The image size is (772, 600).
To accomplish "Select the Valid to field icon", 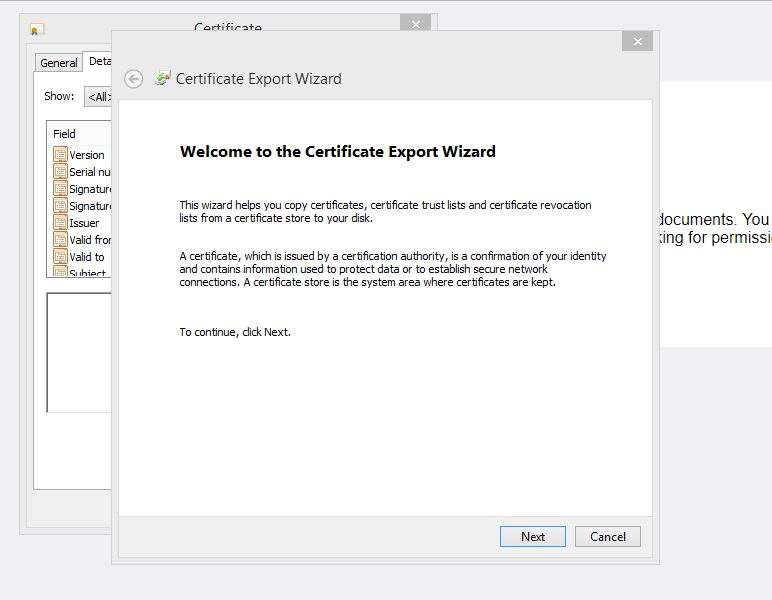I will (x=60, y=257).
